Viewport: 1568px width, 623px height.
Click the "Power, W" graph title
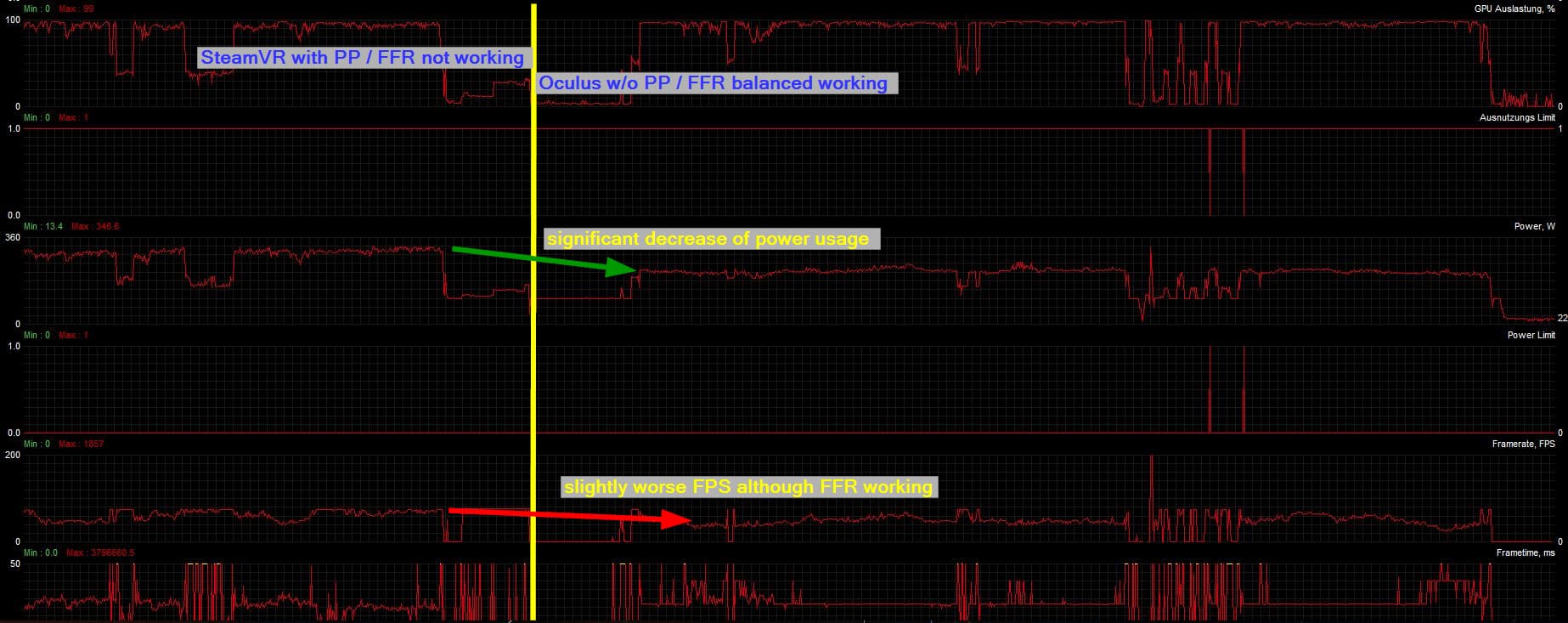pyautogui.click(x=1534, y=226)
